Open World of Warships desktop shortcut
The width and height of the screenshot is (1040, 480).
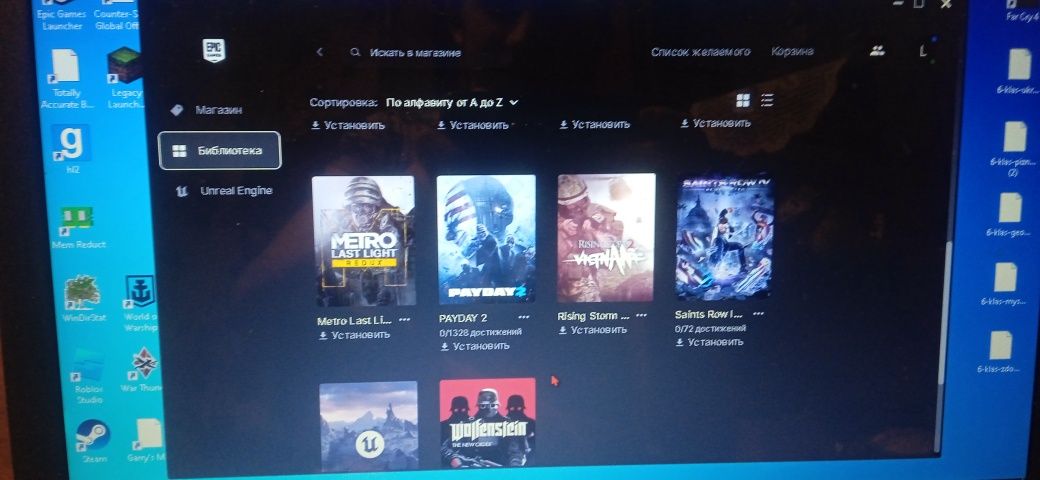coord(140,303)
